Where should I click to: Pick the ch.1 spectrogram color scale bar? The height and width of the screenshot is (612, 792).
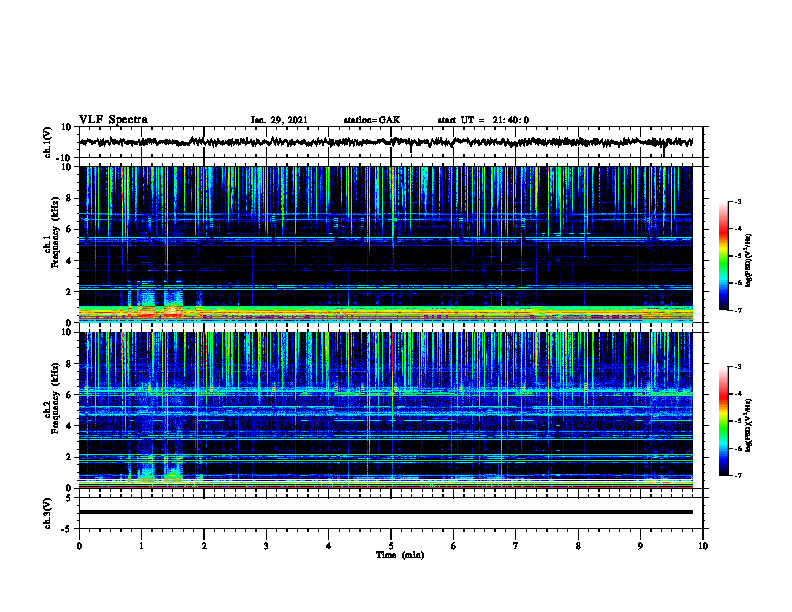[723, 256]
